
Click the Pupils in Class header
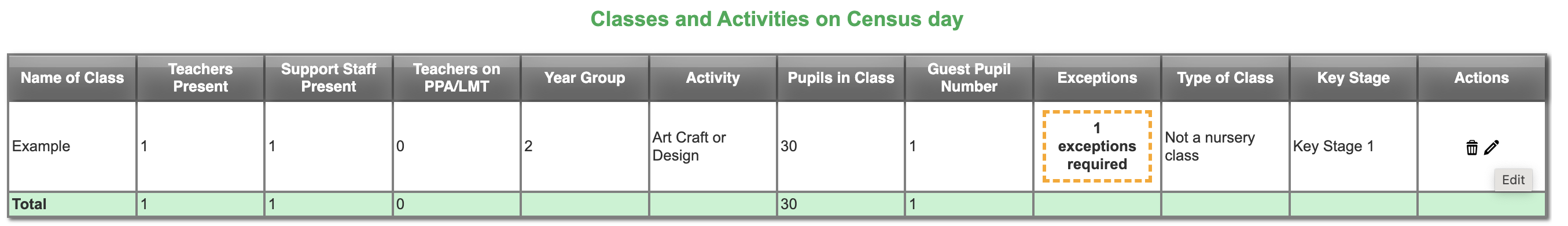pos(841,78)
